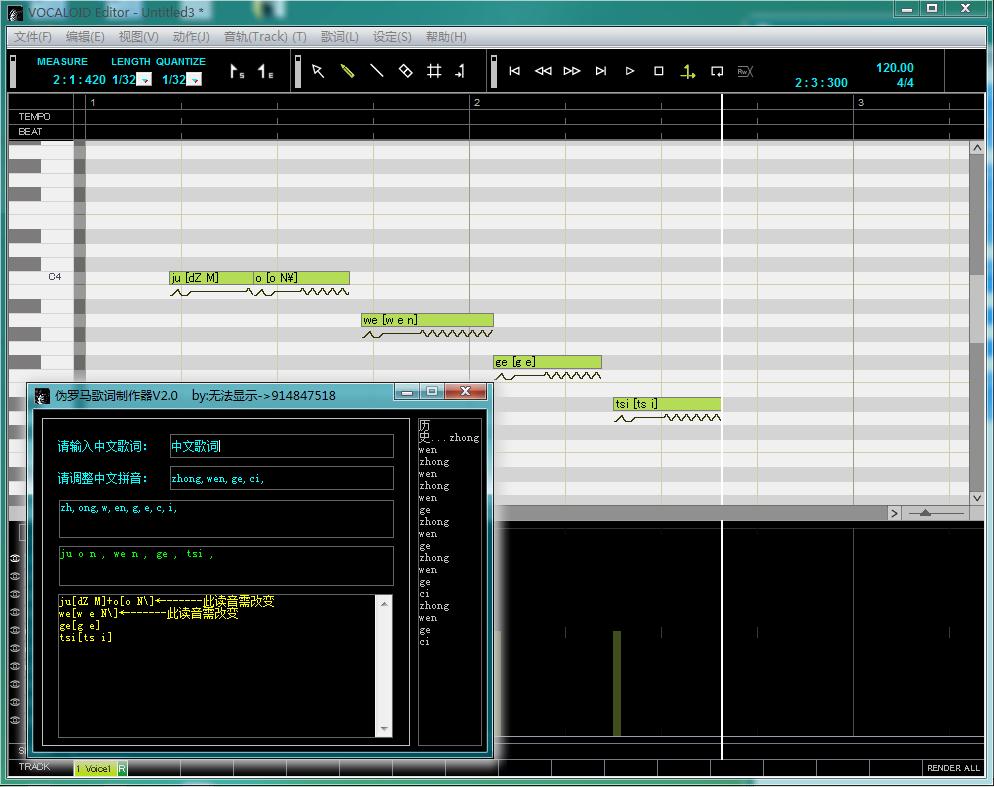The width and height of the screenshot is (994, 787).
Task: Toggle the grid display icon
Action: [434, 71]
